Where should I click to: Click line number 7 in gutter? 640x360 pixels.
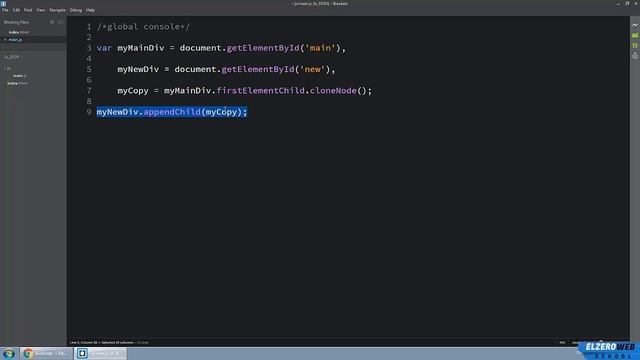(89, 90)
